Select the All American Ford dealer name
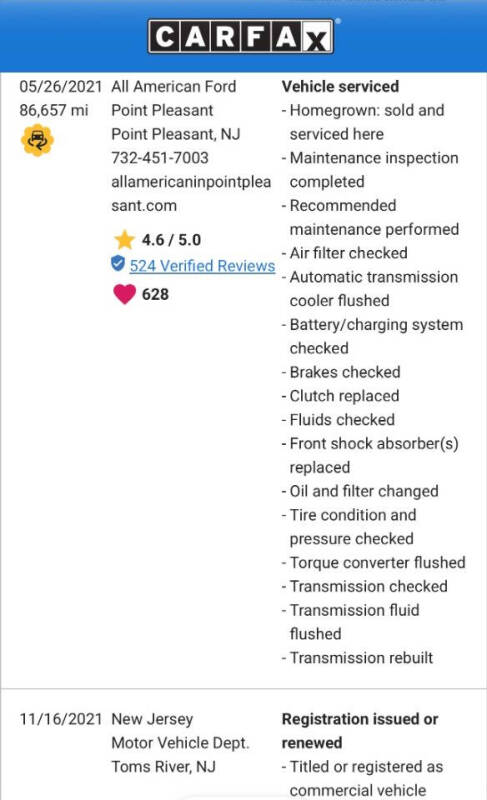487x800 pixels. [173, 87]
